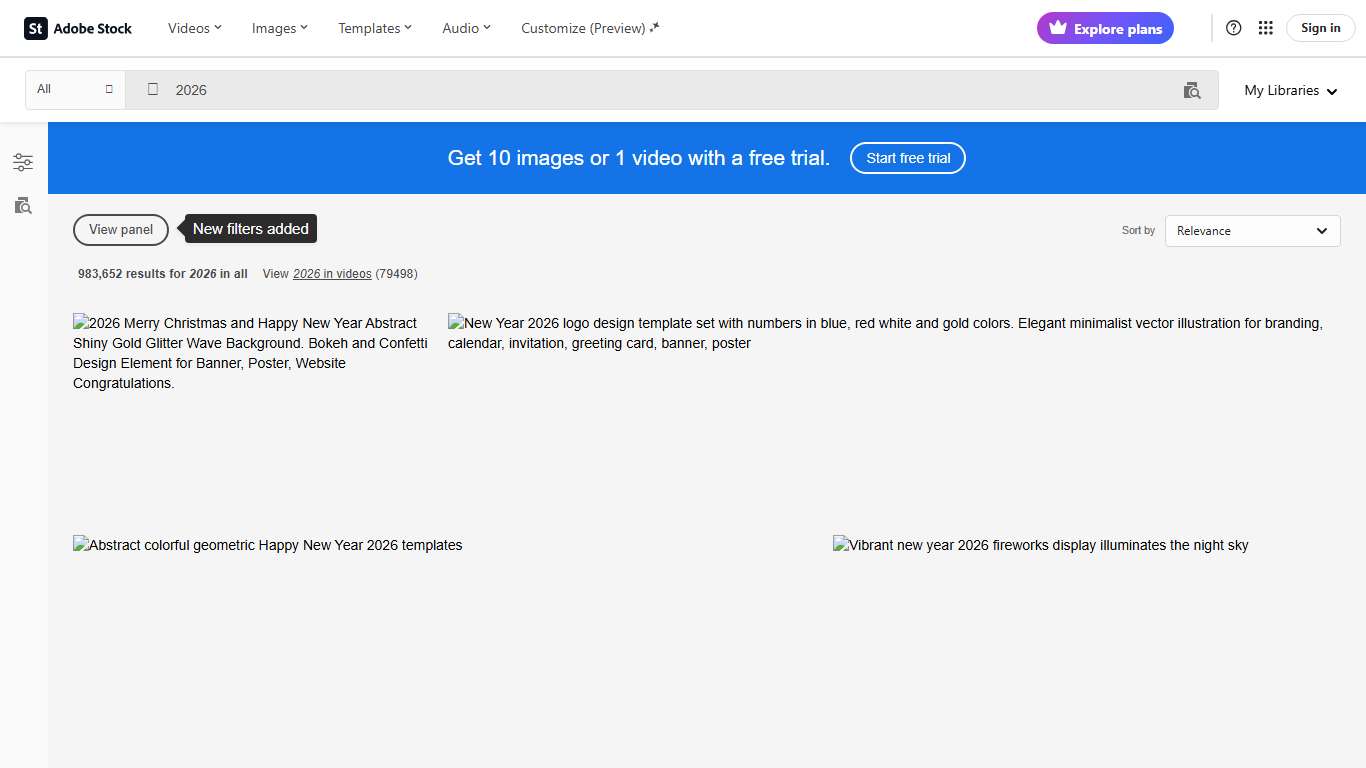This screenshot has width=1366, height=768.
Task: Click the find similar icon in sidebar
Action: pos(23,206)
